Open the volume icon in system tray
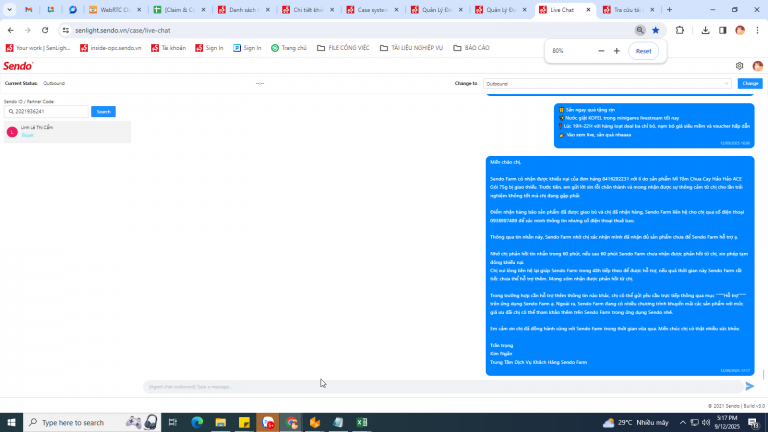Screen dimensions: 768x432 (706, 422)
